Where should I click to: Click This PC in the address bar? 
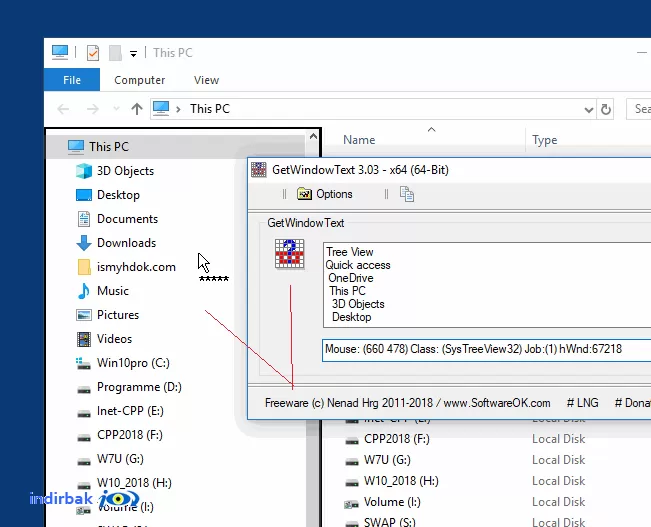[x=210, y=109]
